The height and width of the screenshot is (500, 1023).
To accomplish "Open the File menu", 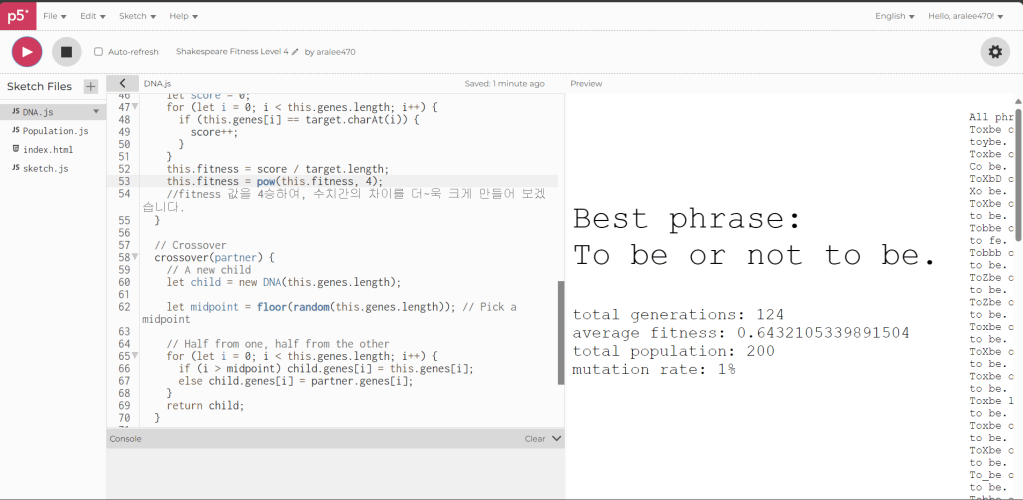I will (x=54, y=16).
